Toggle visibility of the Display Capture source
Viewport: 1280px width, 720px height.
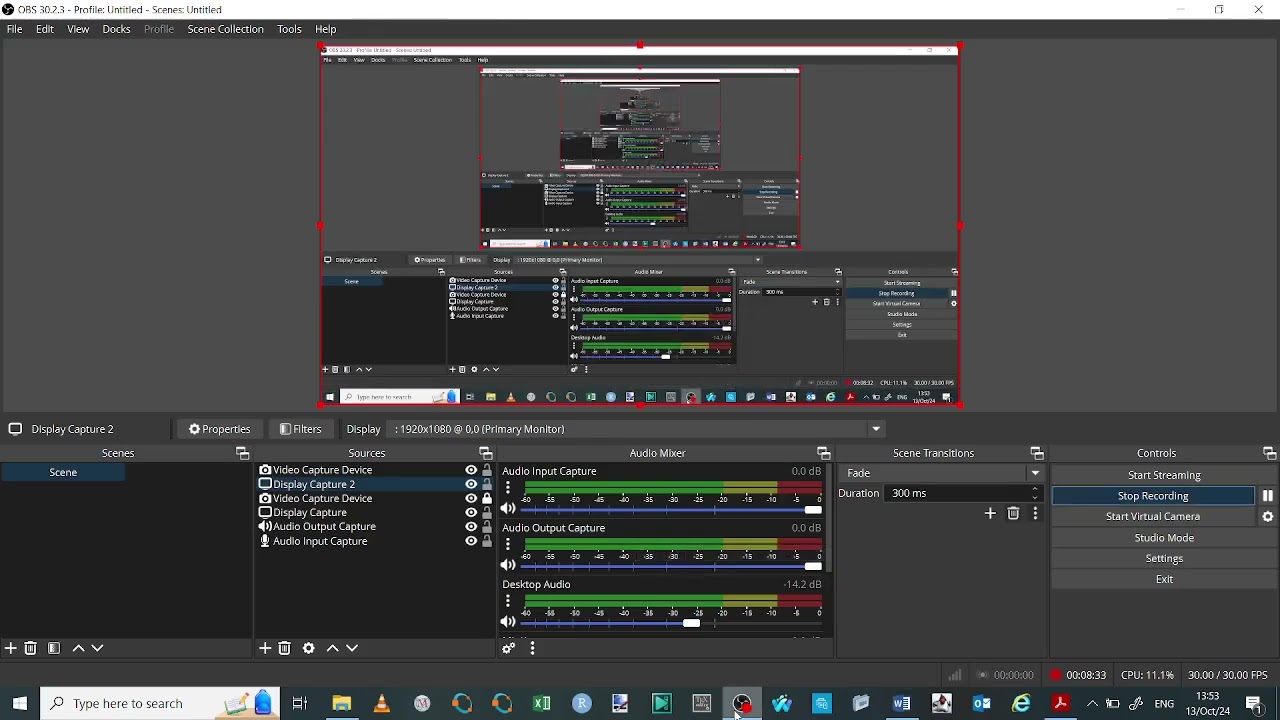point(471,513)
